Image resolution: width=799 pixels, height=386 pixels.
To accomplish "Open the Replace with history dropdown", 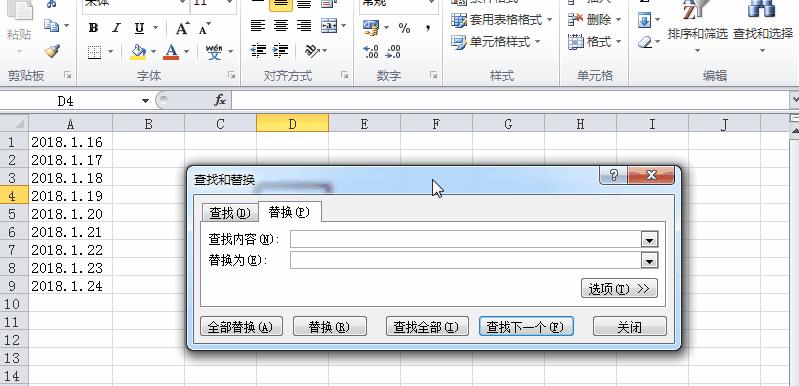I will 649,261.
